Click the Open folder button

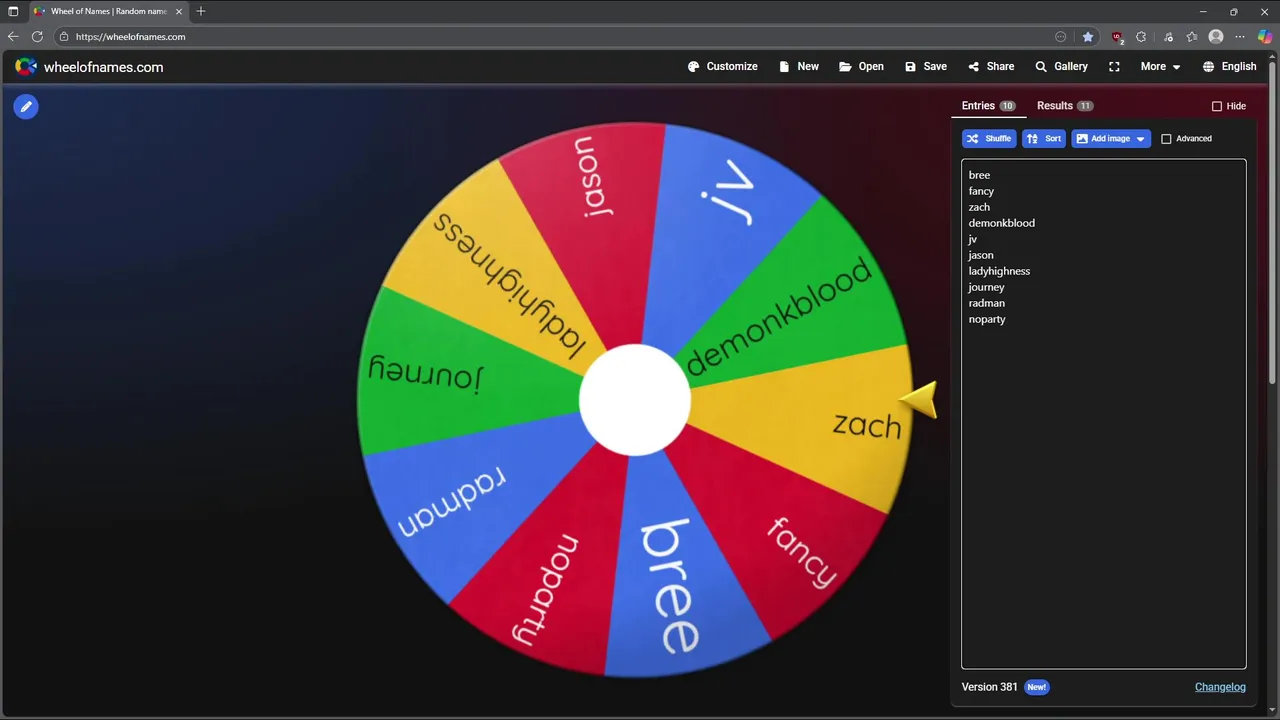coord(861,67)
